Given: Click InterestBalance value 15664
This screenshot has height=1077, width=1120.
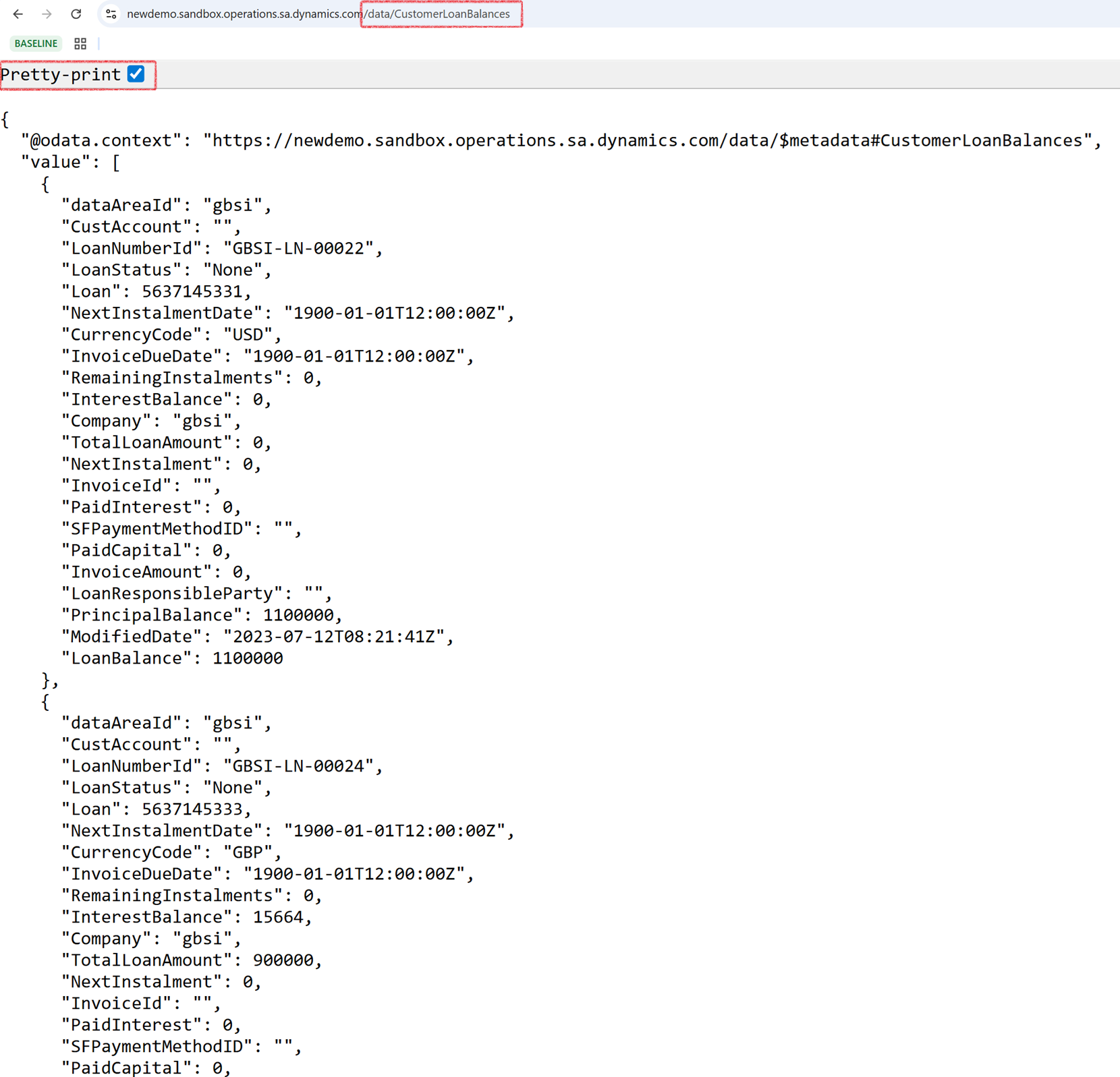Looking at the screenshot, I should [x=278, y=917].
